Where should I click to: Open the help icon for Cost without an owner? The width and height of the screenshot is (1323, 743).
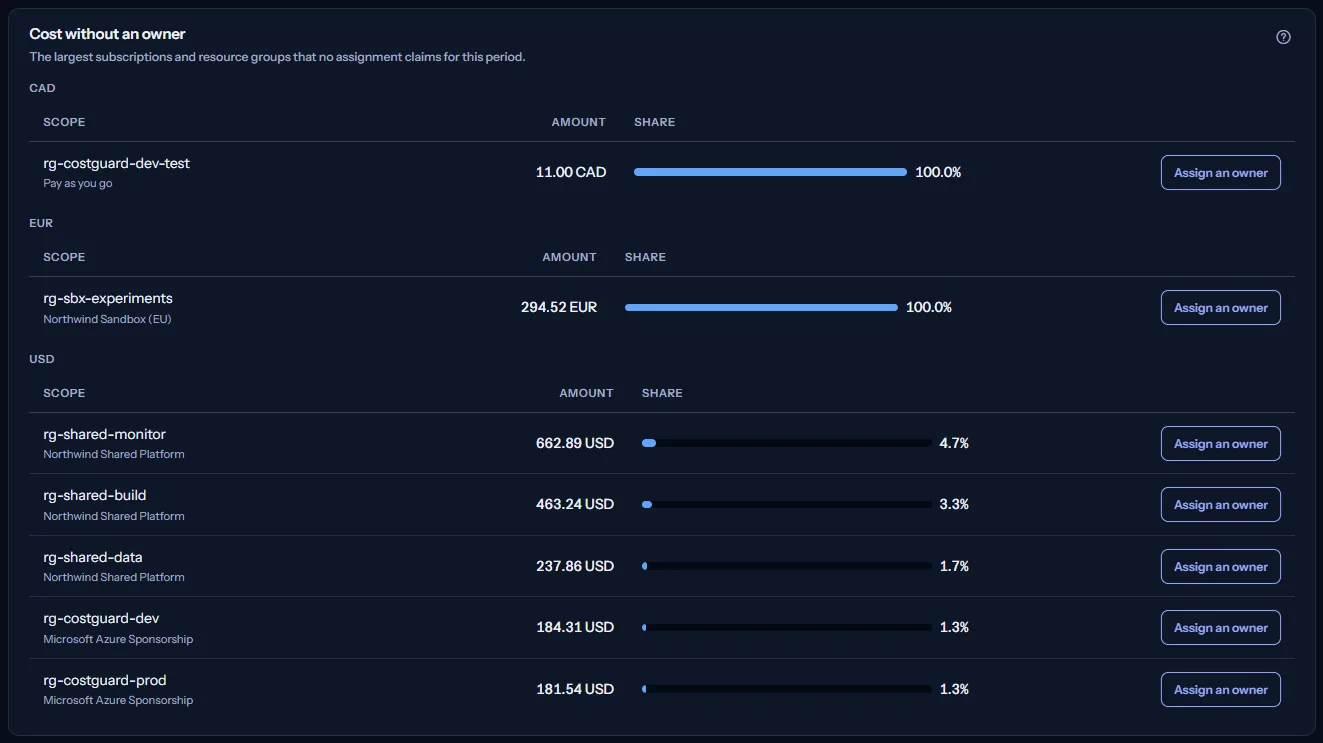click(x=1284, y=37)
